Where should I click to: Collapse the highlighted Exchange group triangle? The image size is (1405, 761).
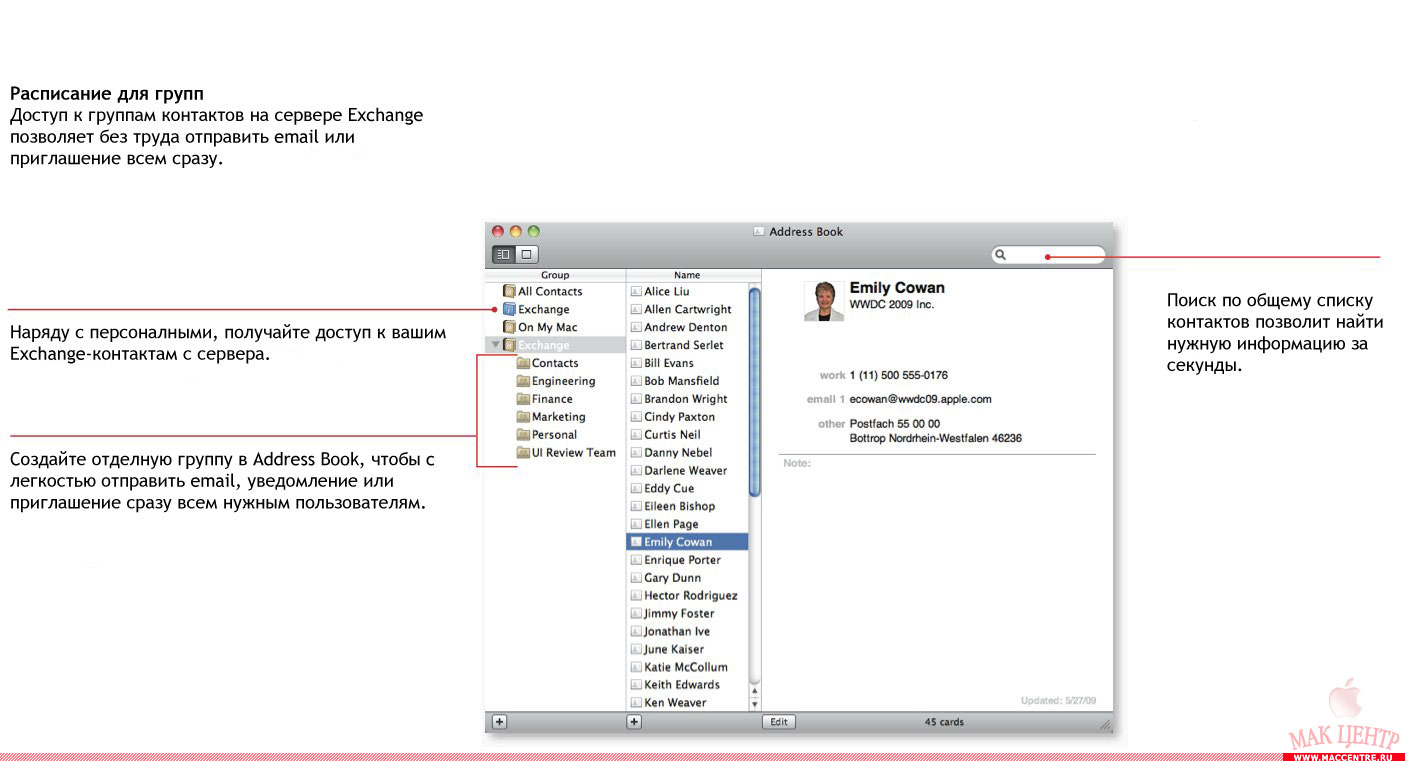click(495, 345)
